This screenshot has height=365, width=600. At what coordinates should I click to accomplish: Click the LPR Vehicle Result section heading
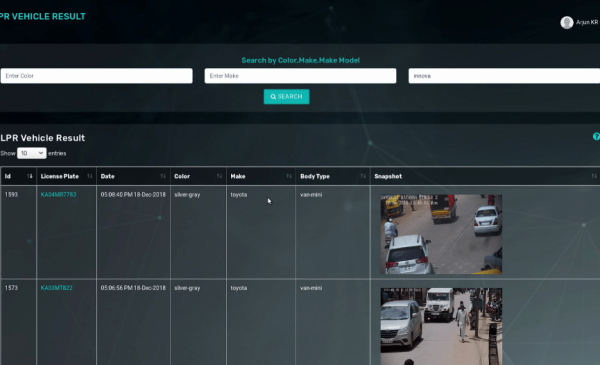[43, 138]
